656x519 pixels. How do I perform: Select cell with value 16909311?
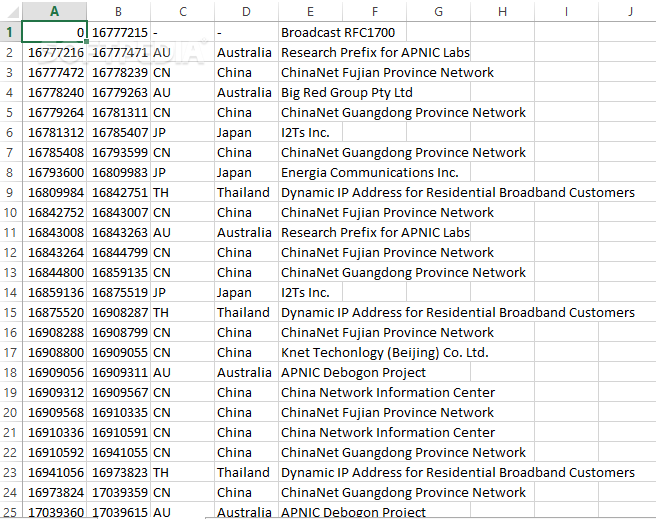click(118, 372)
